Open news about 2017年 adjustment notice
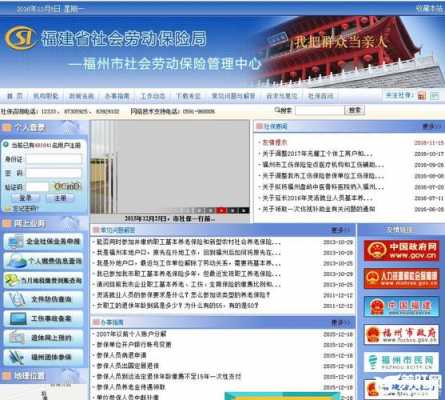This screenshot has width=445, height=400. click(x=317, y=154)
